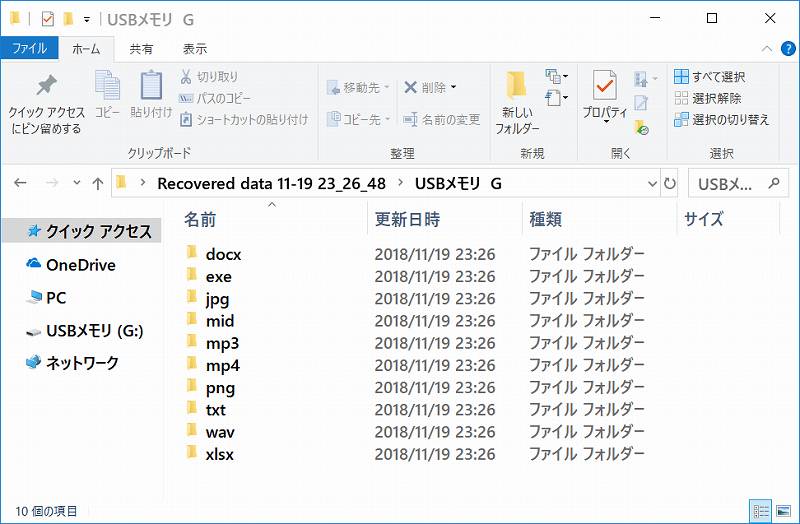Open address bar history dropdown

pyautogui.click(x=651, y=184)
